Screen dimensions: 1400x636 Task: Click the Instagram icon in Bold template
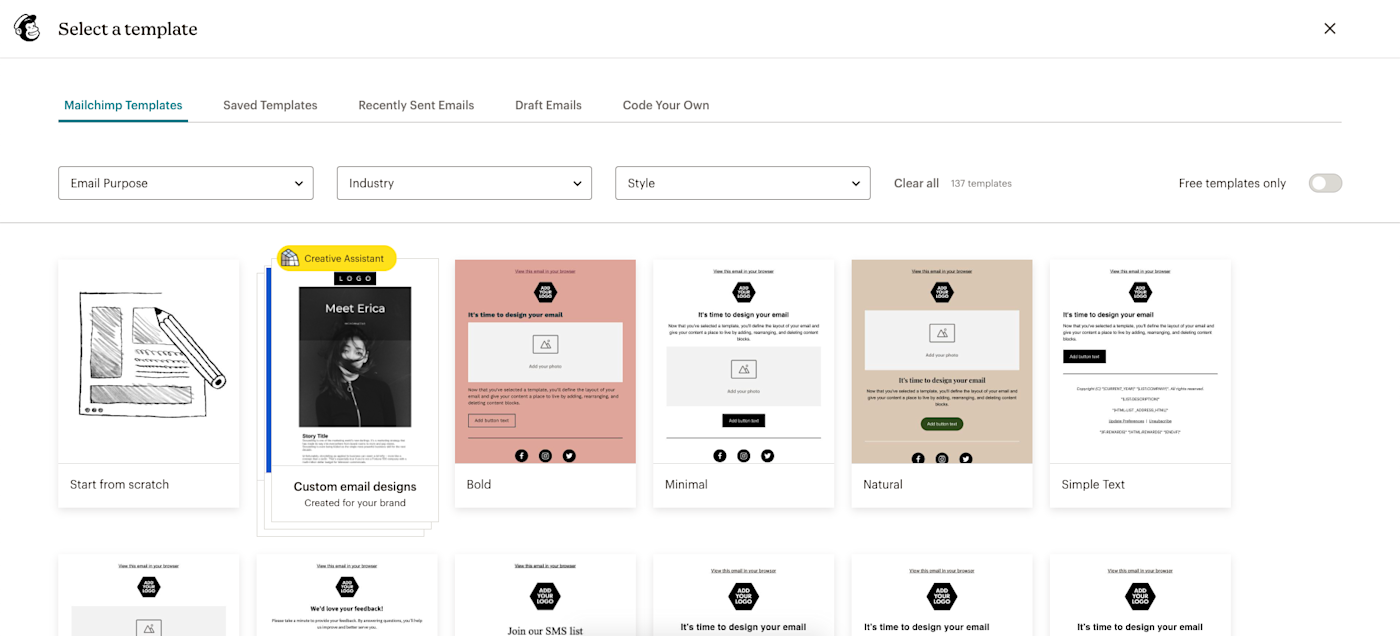[545, 456]
